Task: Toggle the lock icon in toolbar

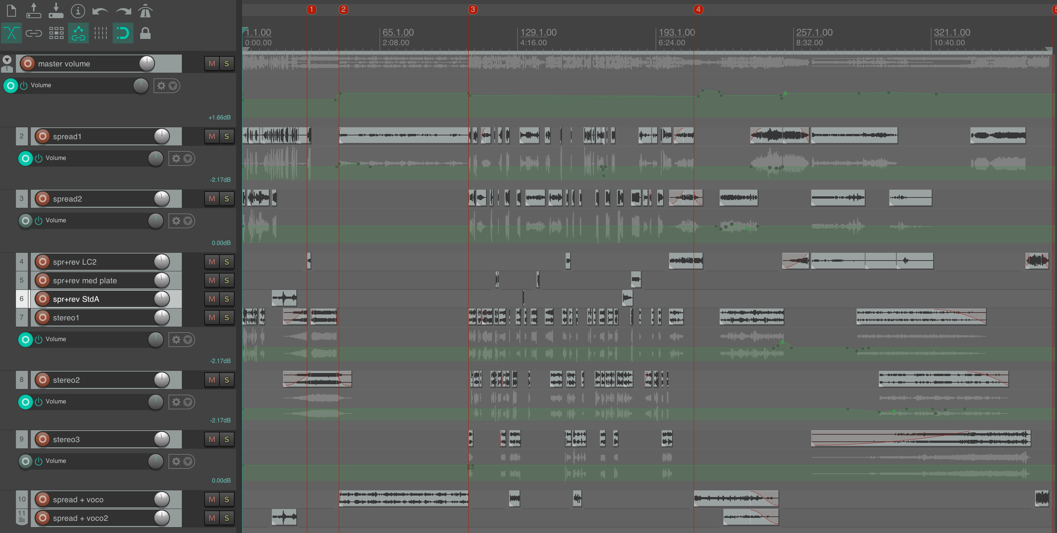Action: point(145,33)
